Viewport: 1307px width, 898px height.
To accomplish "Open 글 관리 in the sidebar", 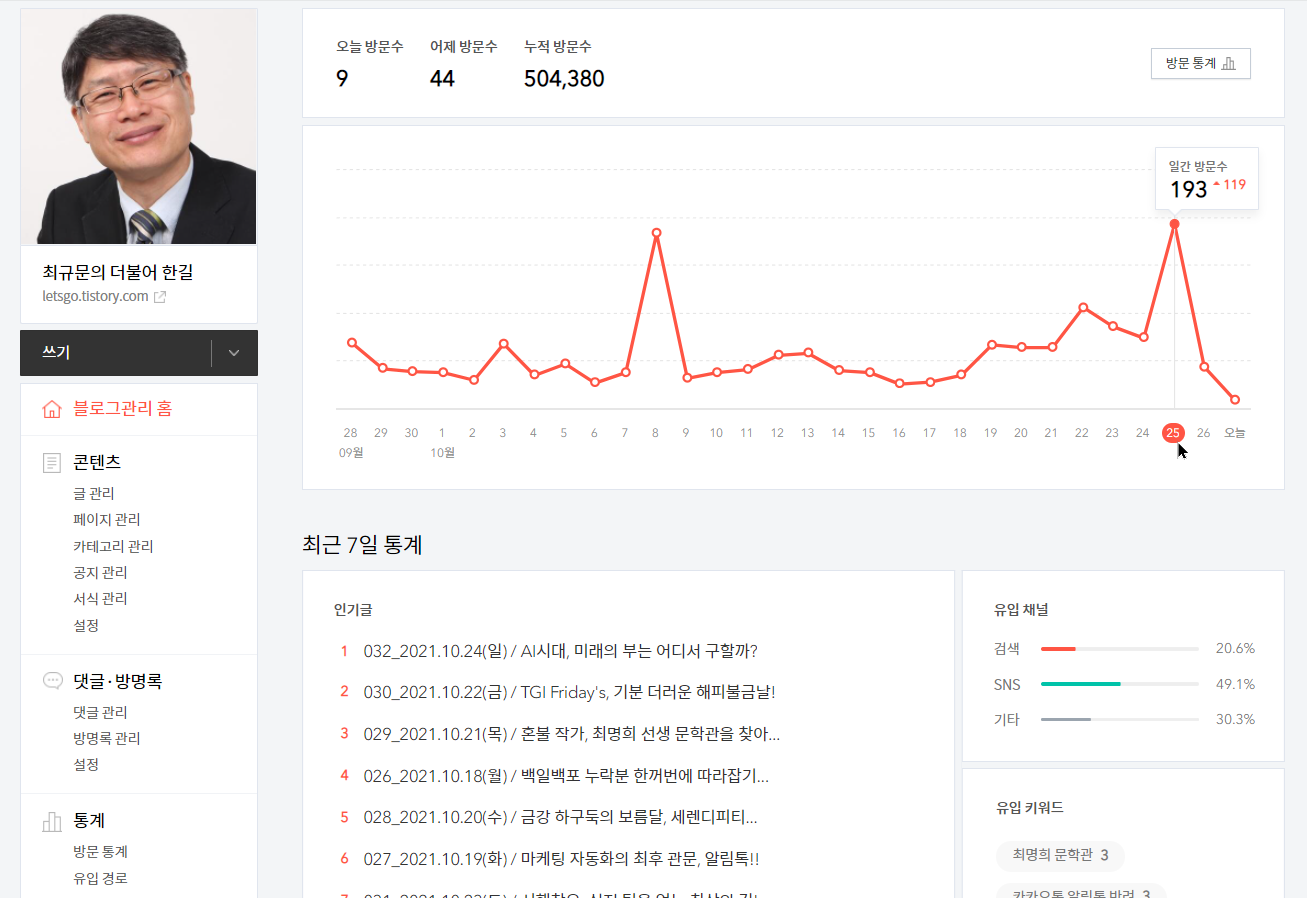I will coord(94,494).
